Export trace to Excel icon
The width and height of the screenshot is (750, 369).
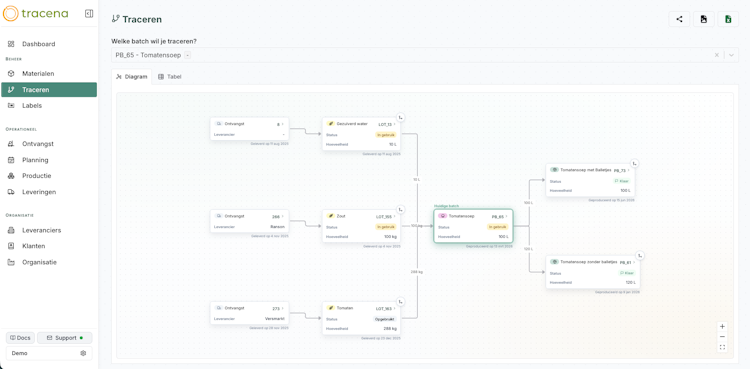click(x=728, y=19)
